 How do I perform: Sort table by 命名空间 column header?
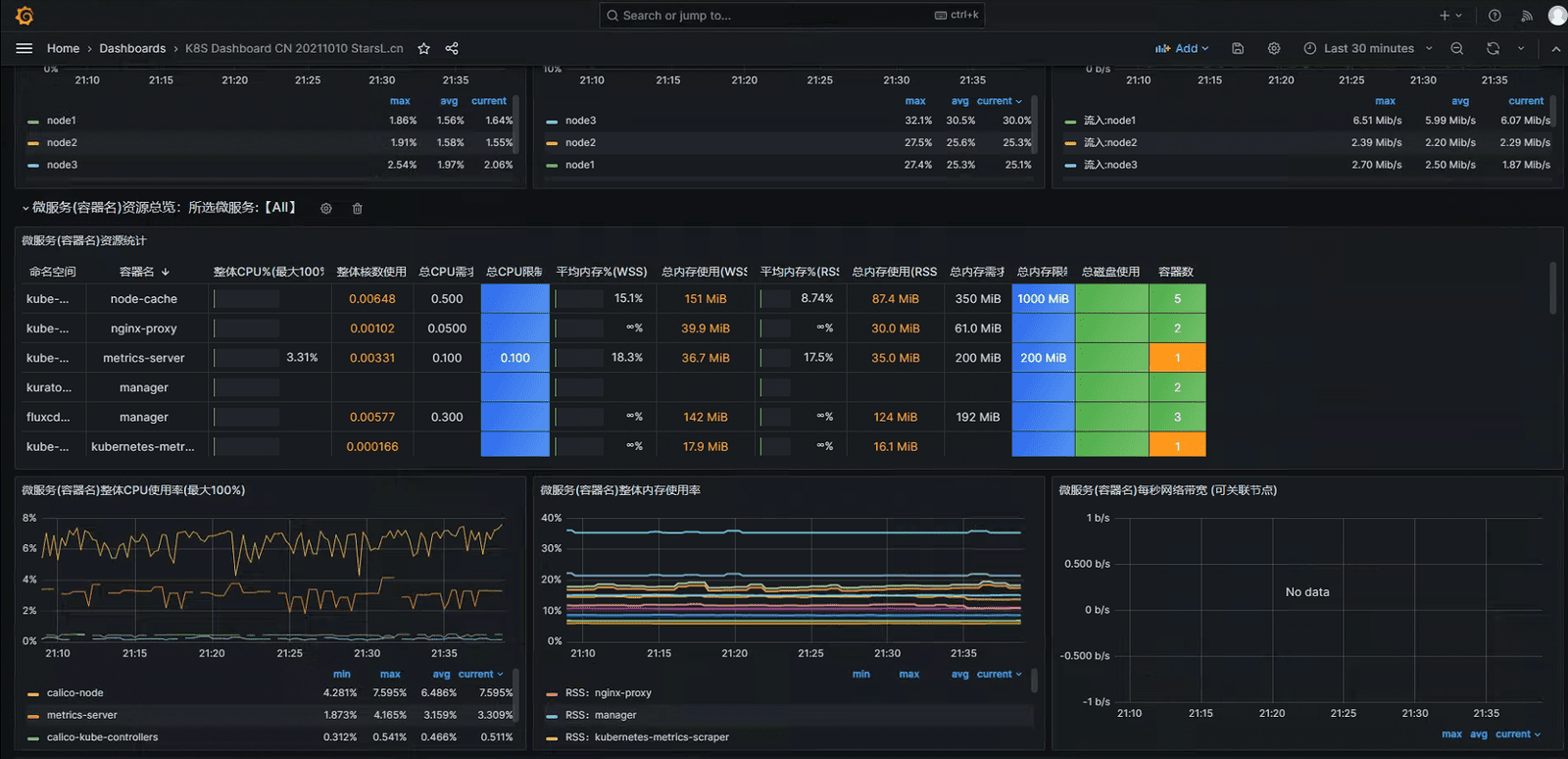(52, 272)
